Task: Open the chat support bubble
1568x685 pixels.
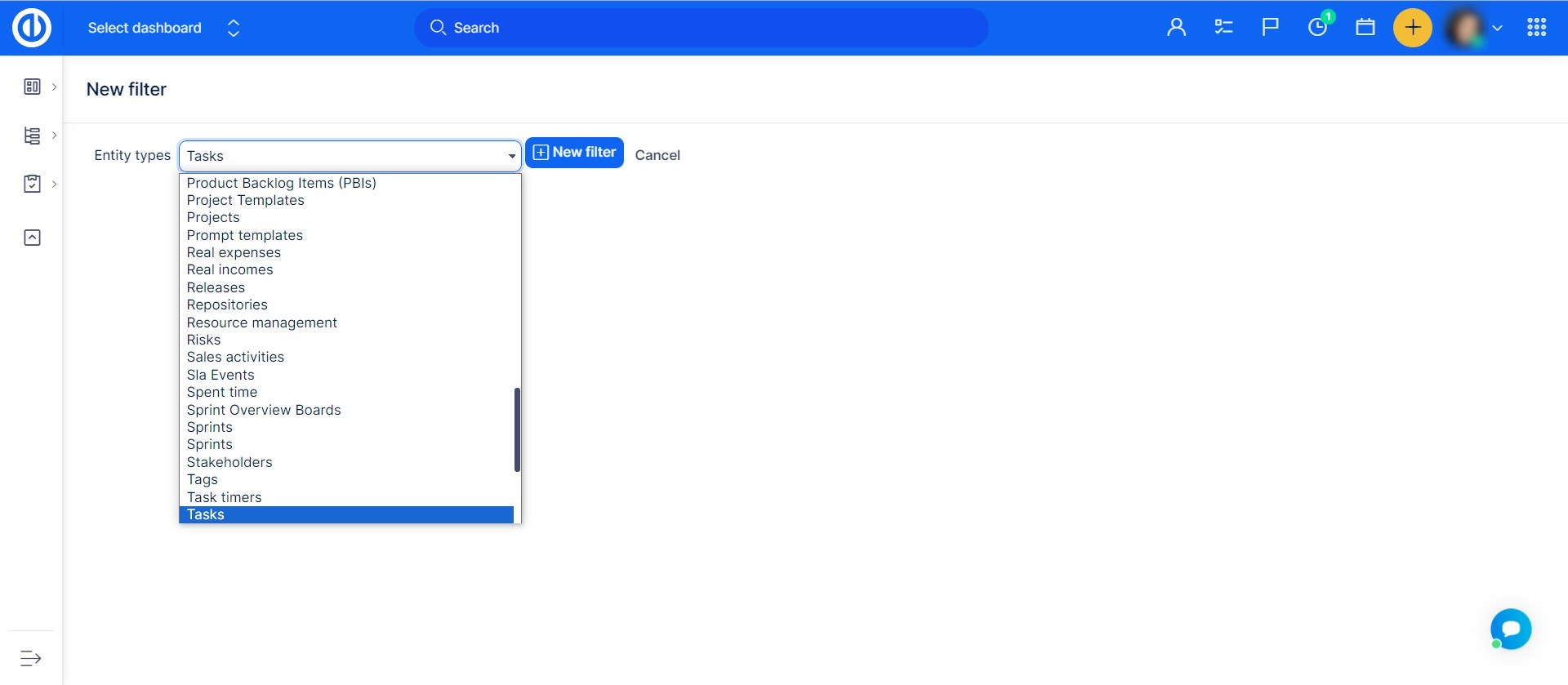Action: 1510,629
